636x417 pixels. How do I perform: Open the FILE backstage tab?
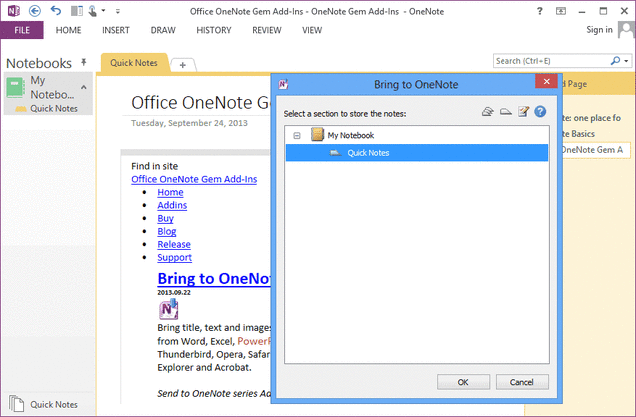[x=22, y=30]
